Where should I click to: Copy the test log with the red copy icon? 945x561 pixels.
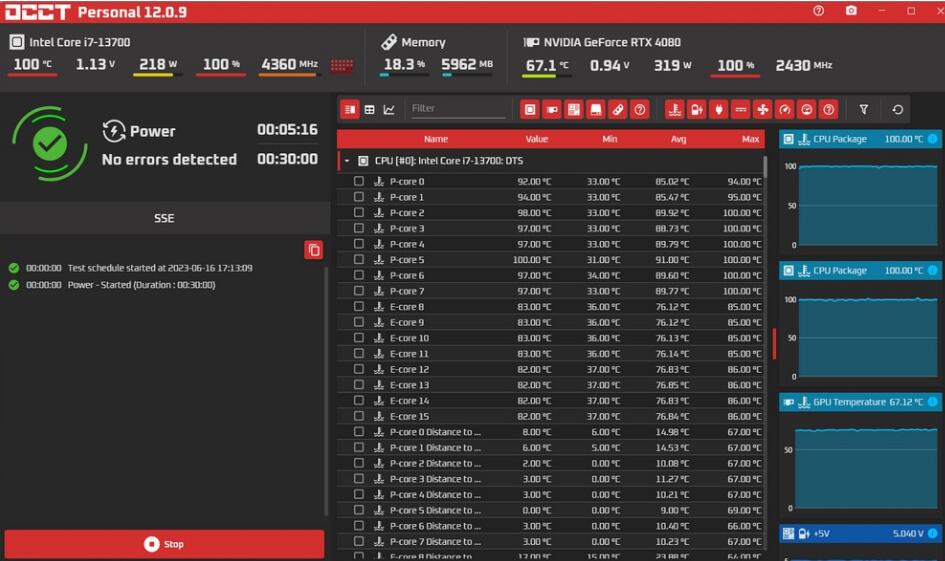coord(313,250)
